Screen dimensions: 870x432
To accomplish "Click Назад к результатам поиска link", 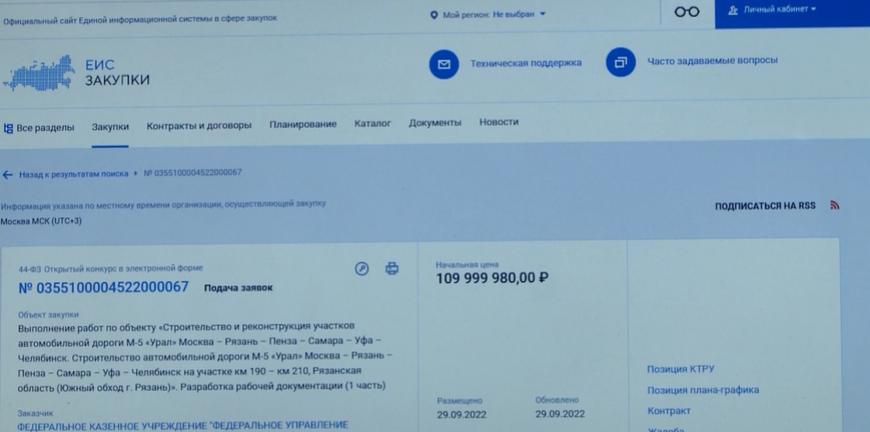I will [73, 174].
